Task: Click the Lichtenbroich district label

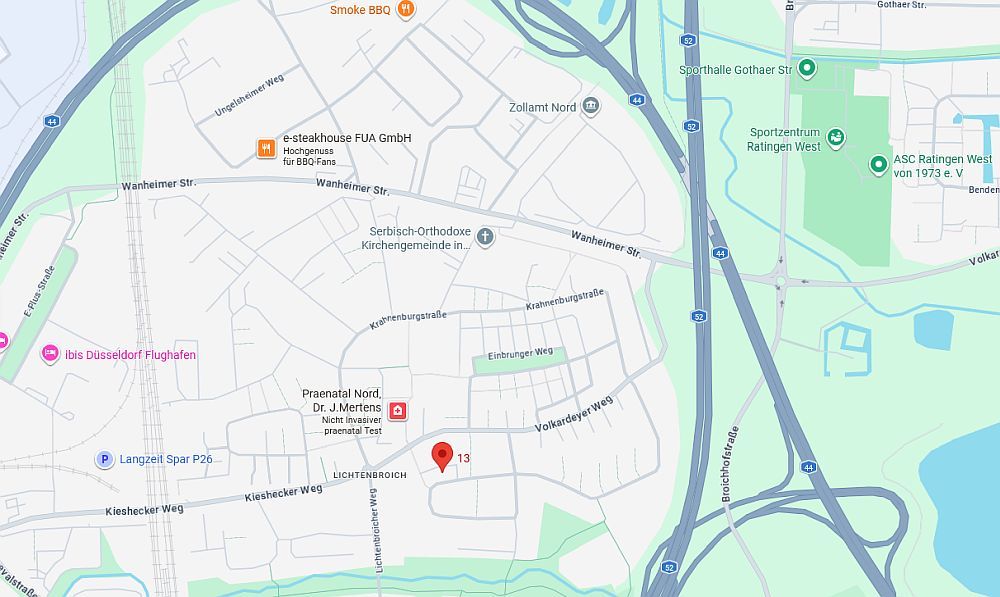Action: pos(369,475)
